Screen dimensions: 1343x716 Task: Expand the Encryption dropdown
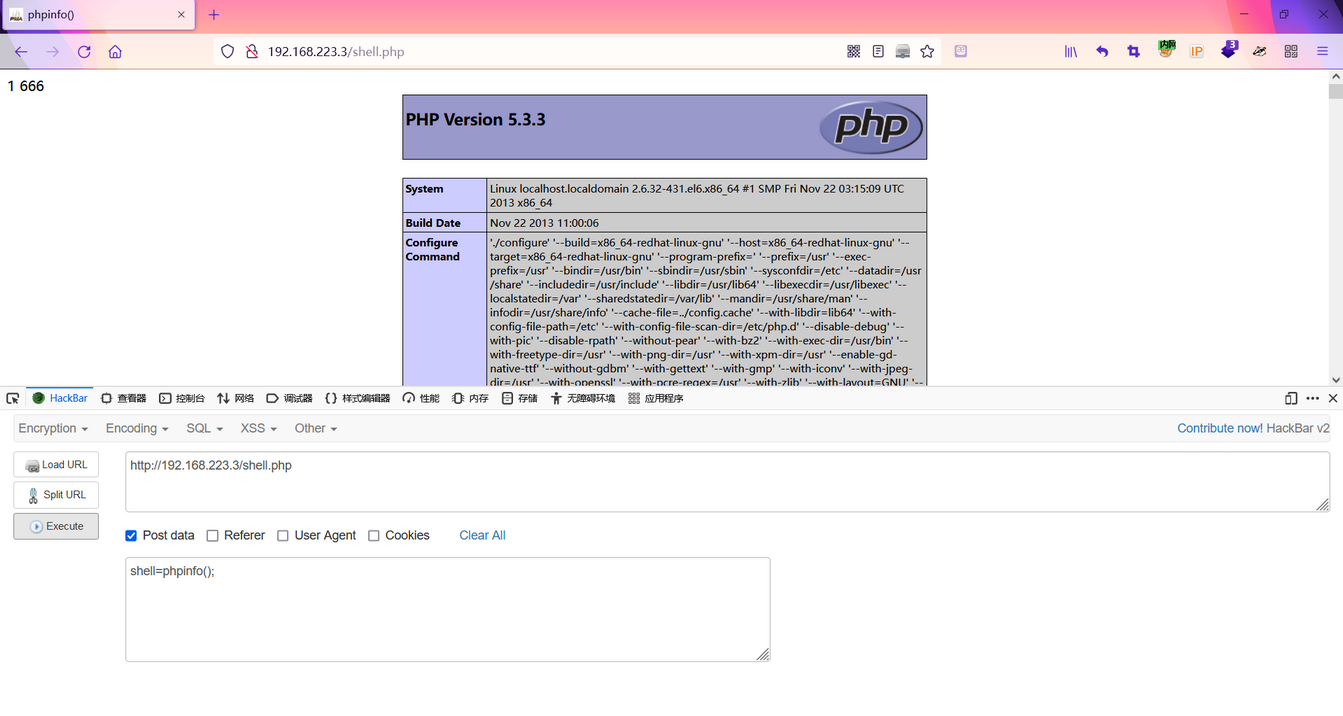(x=53, y=428)
